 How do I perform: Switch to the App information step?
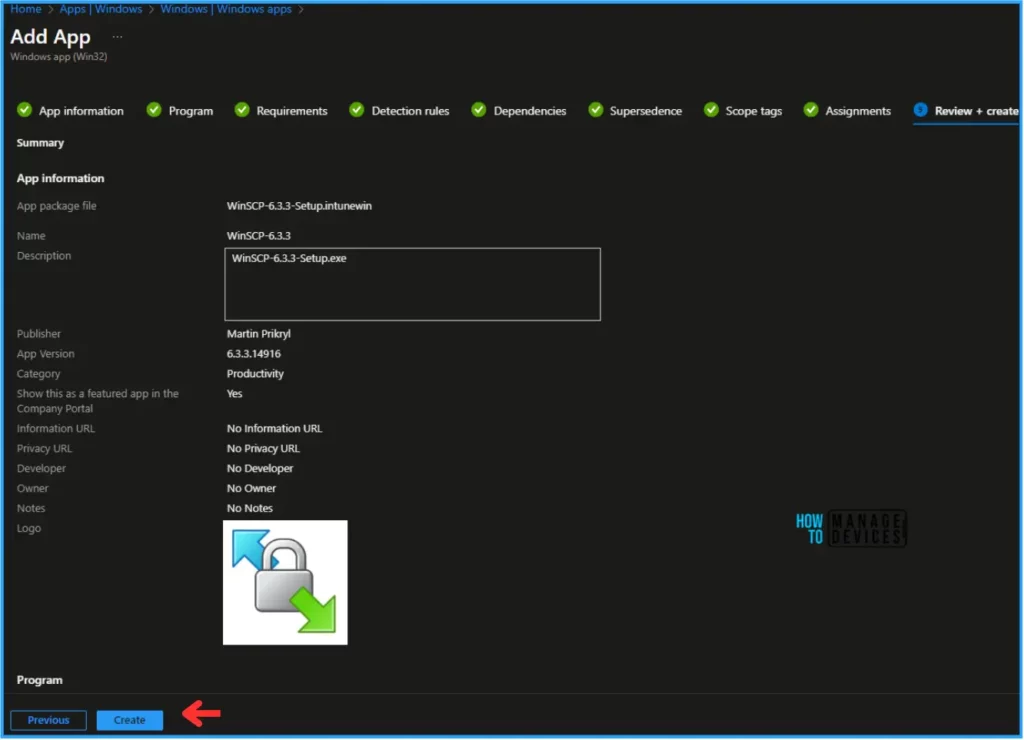click(81, 111)
